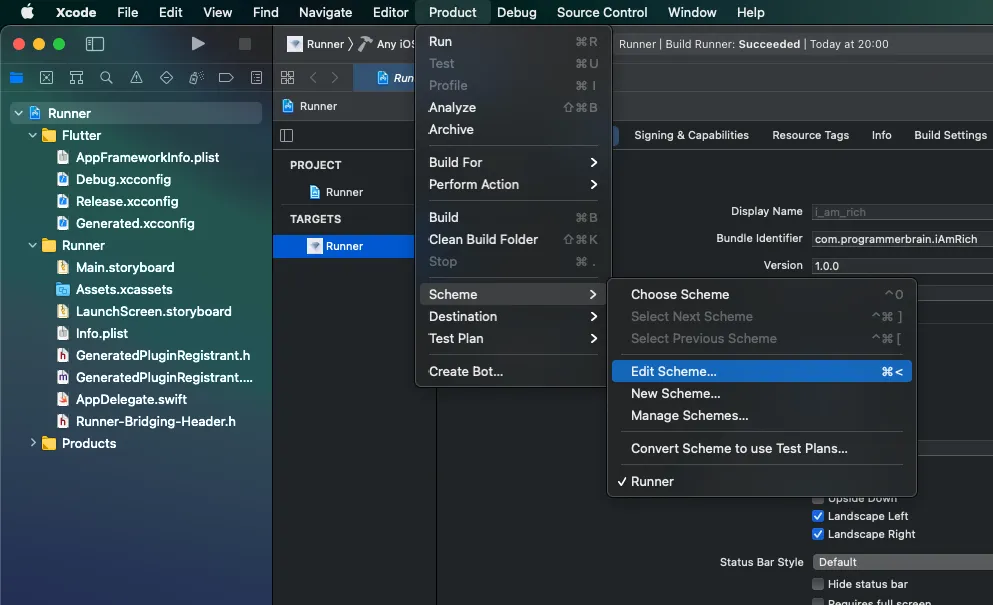Open the Source Control navigator icon
Viewport: 993px width, 605px height.
(46, 78)
